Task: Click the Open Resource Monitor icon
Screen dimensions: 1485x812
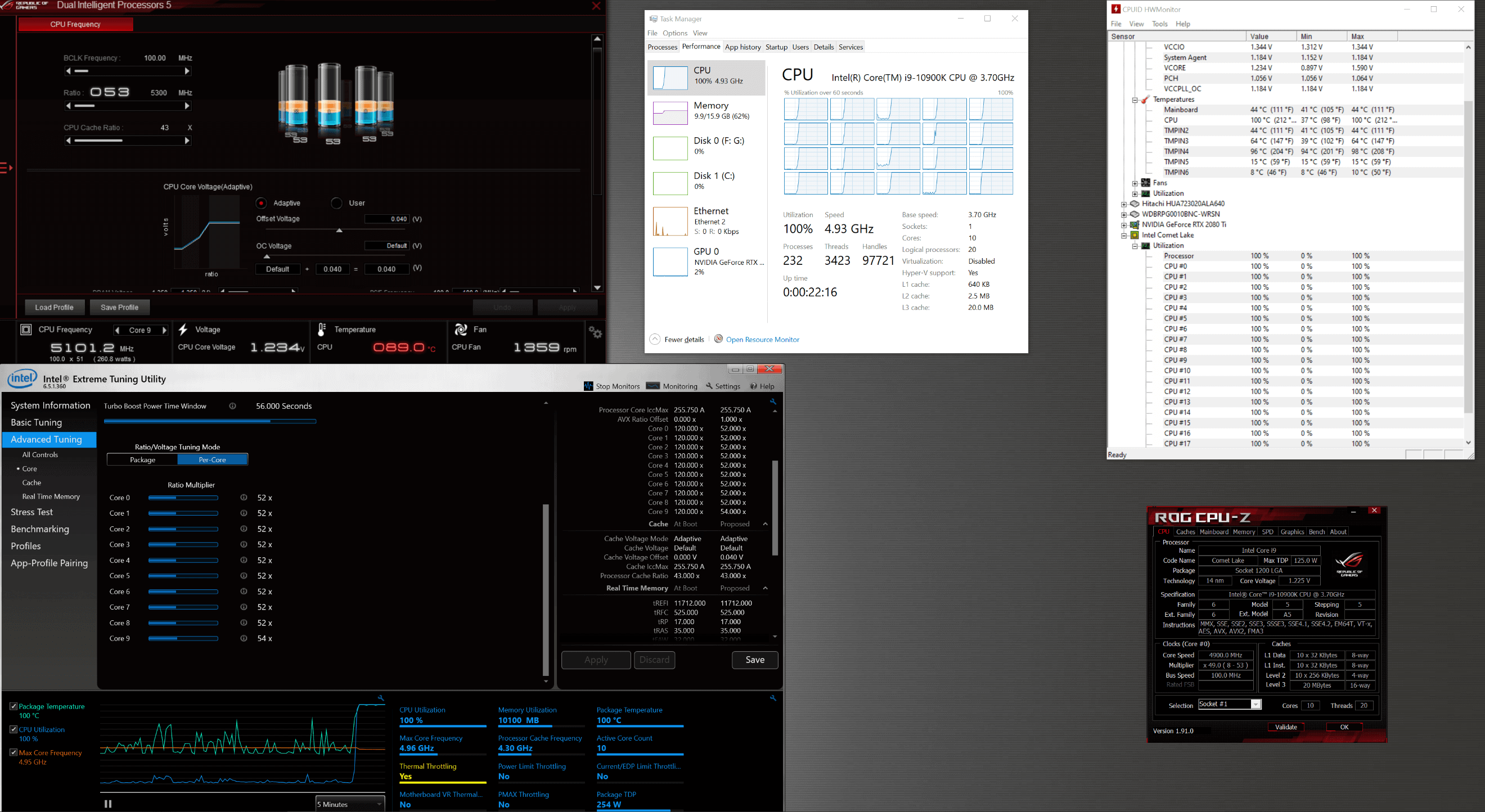Action: click(x=718, y=339)
